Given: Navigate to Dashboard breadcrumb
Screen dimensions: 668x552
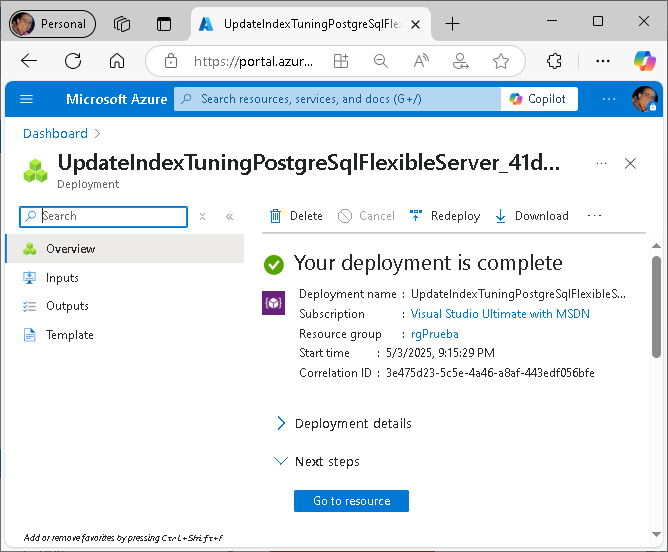Looking at the screenshot, I should (x=55, y=134).
